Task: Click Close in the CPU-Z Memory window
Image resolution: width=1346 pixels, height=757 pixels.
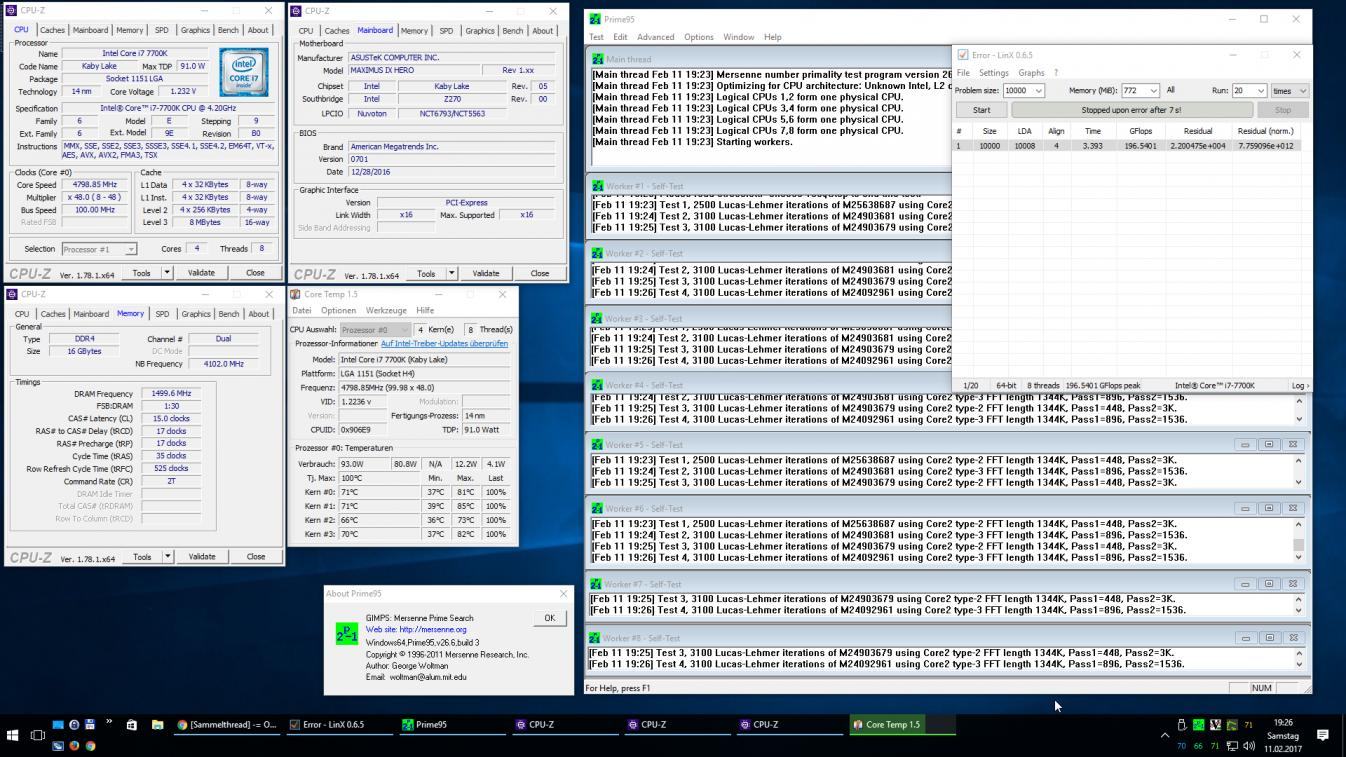Action: tap(256, 557)
